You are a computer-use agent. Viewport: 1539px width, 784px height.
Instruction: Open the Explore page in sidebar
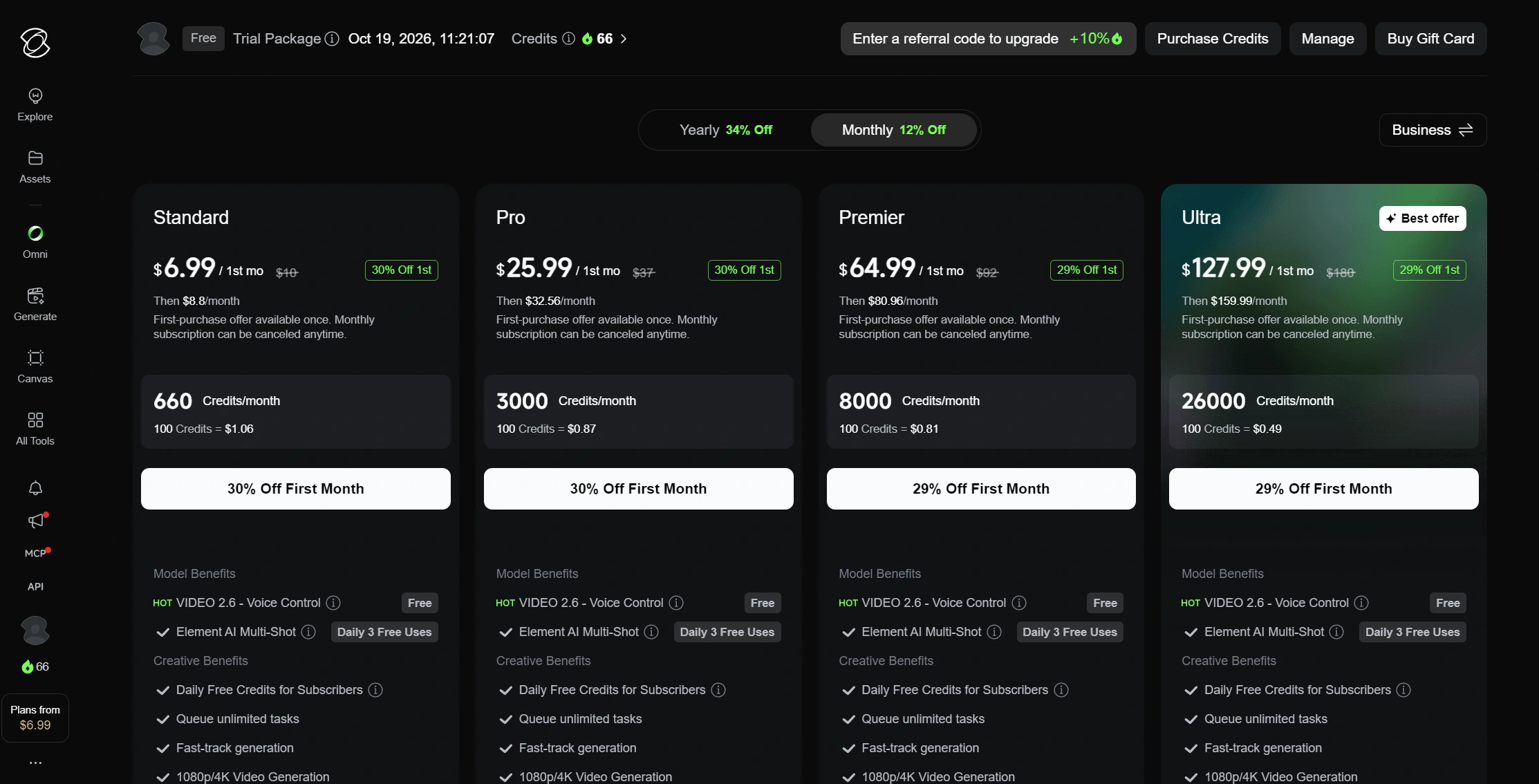pyautogui.click(x=35, y=104)
